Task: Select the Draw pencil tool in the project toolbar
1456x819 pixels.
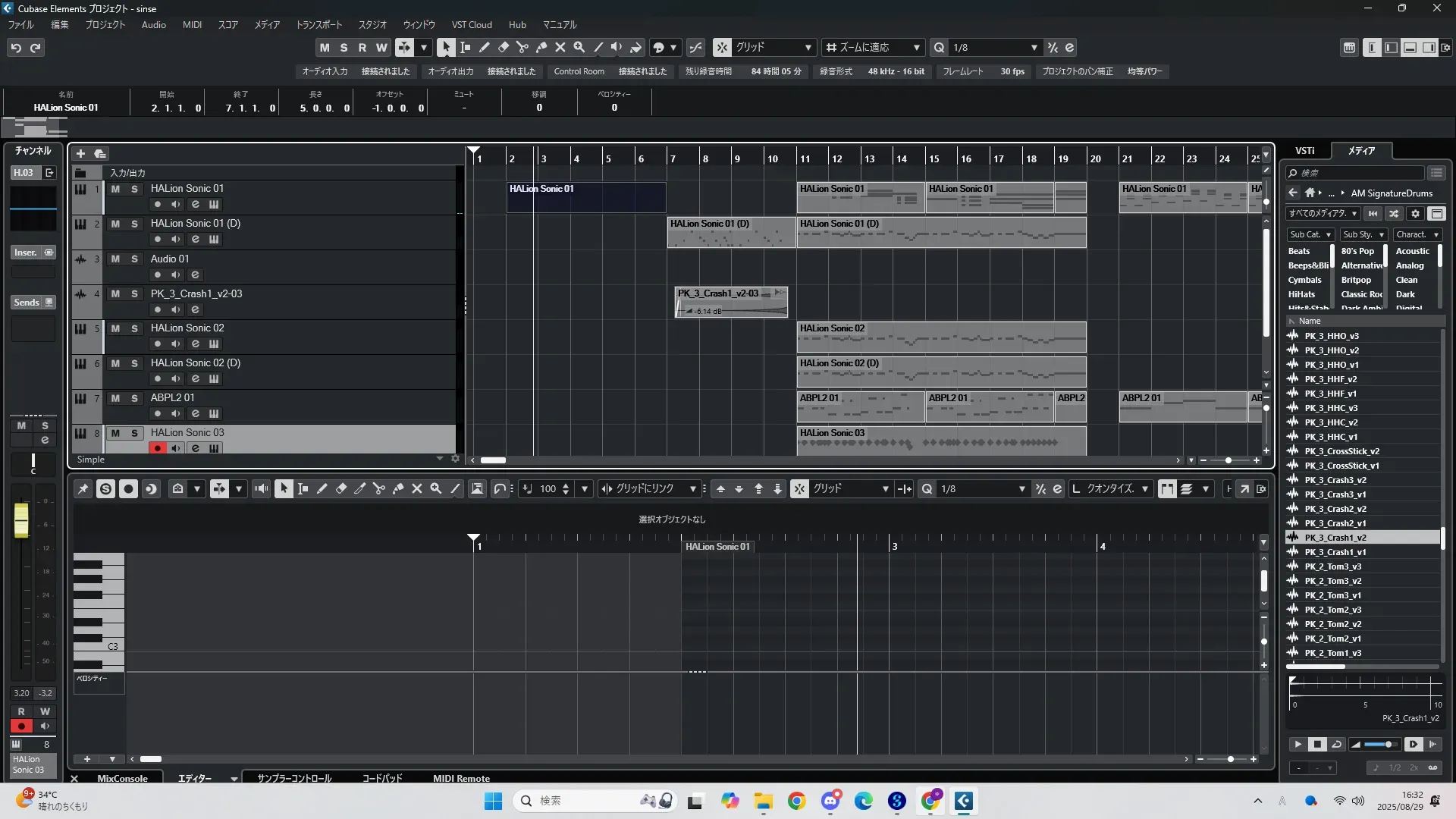Action: [485, 48]
